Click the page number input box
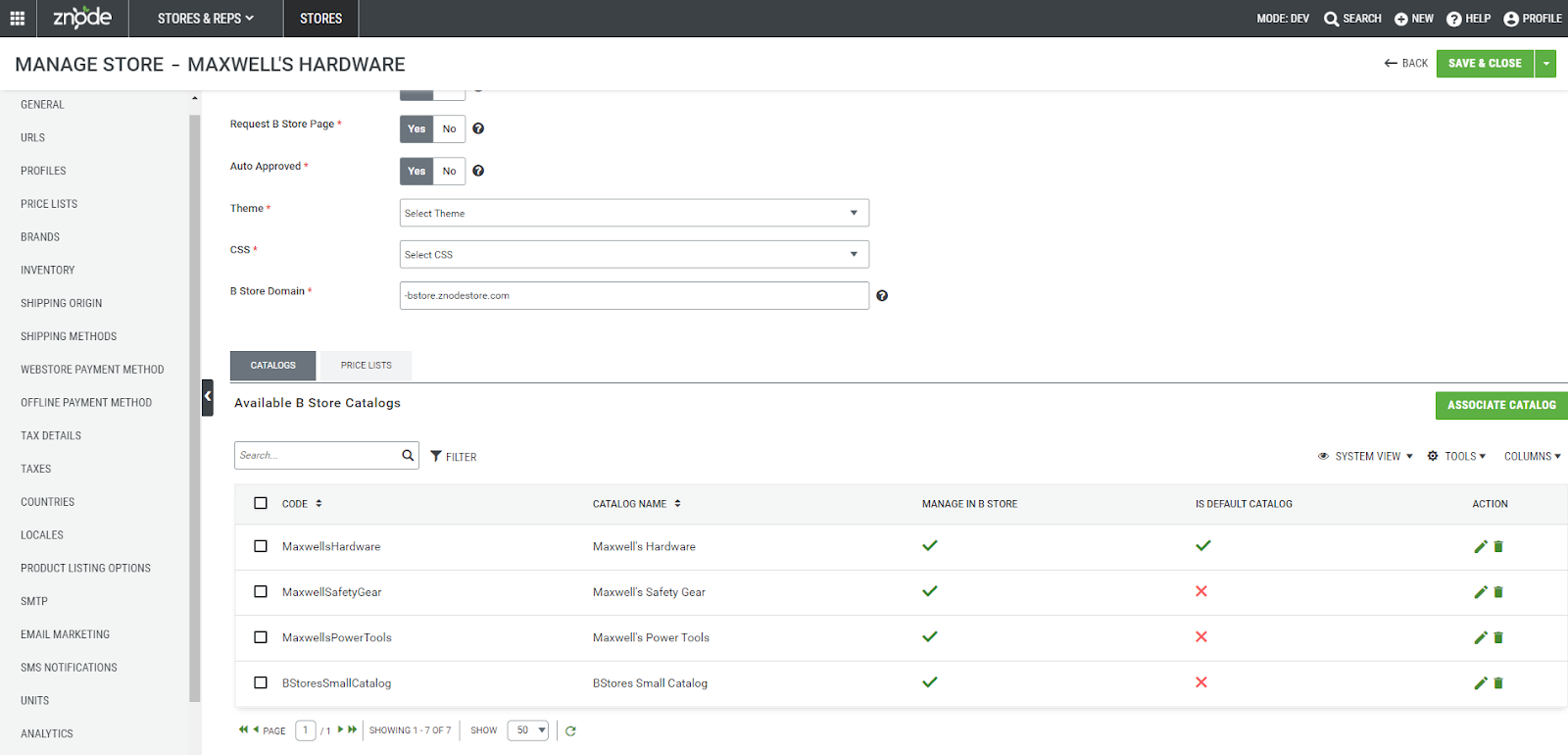Image resolution: width=1568 pixels, height=755 pixels. [x=306, y=730]
